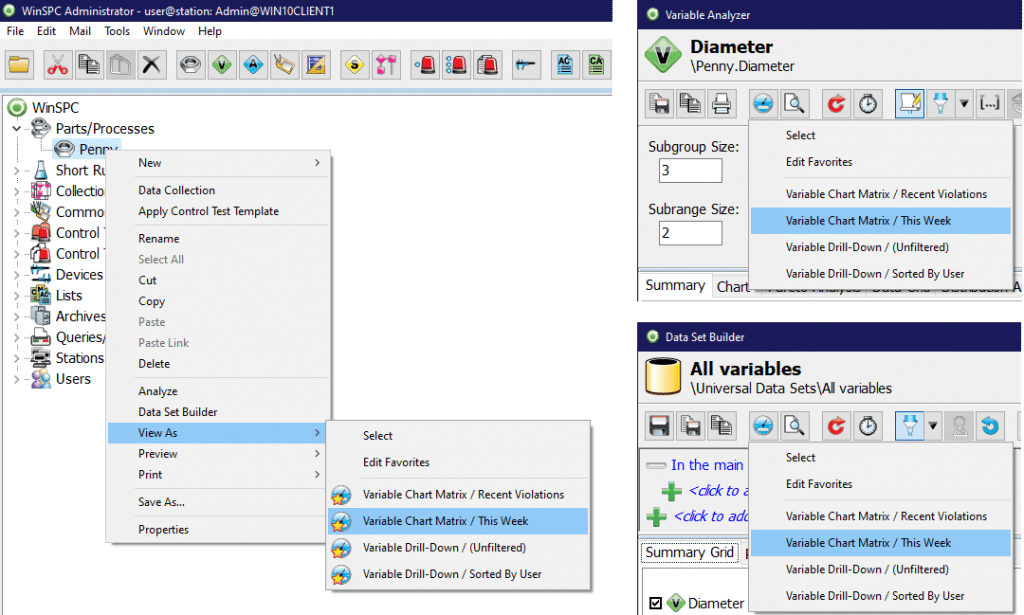Viewport: 1024px width, 615px height.
Task: Click the yellow S diamond toolbar icon
Action: click(354, 65)
